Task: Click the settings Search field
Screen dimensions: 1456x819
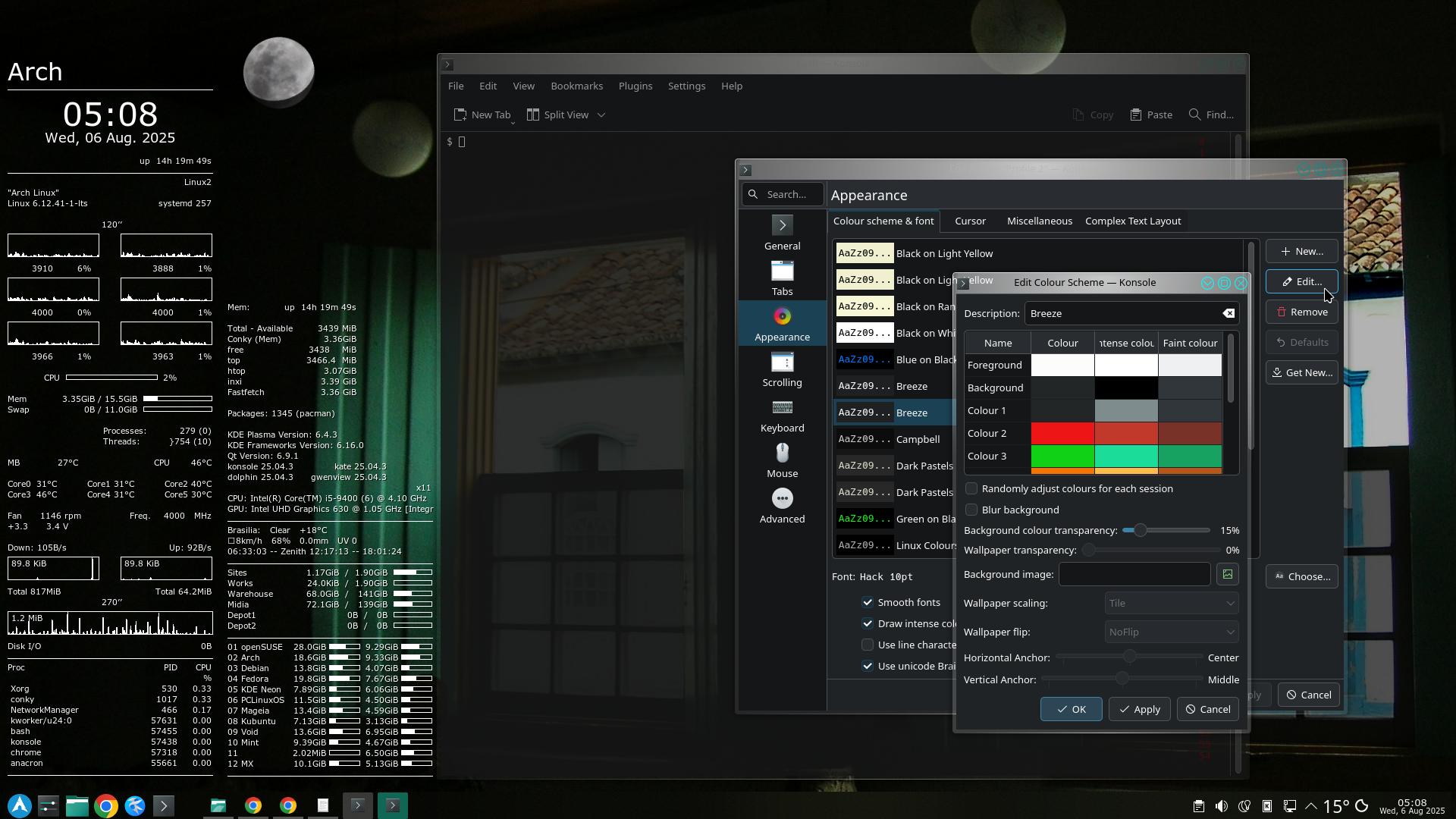Action: pyautogui.click(x=783, y=194)
